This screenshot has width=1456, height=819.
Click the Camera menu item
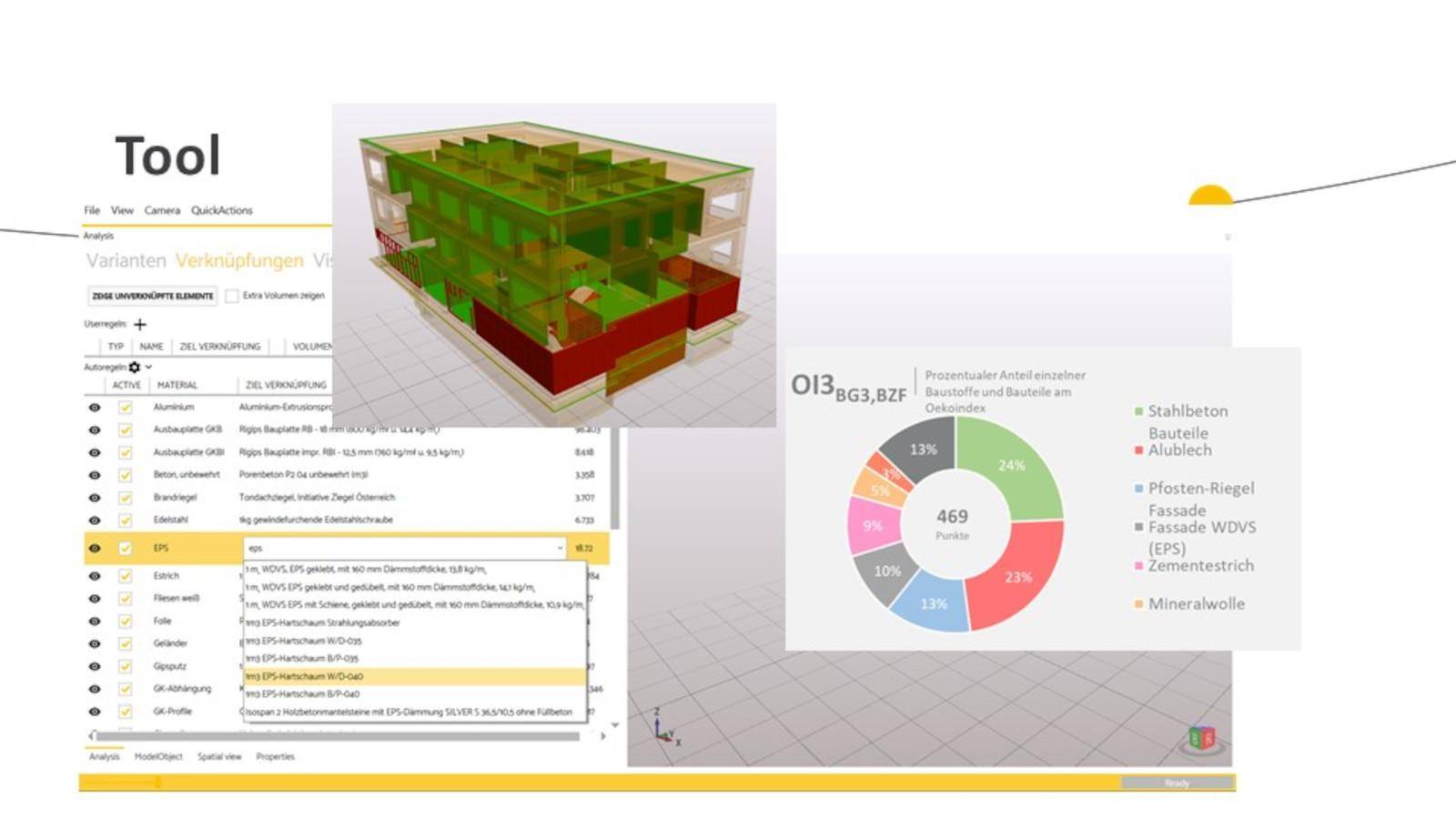pos(162,210)
